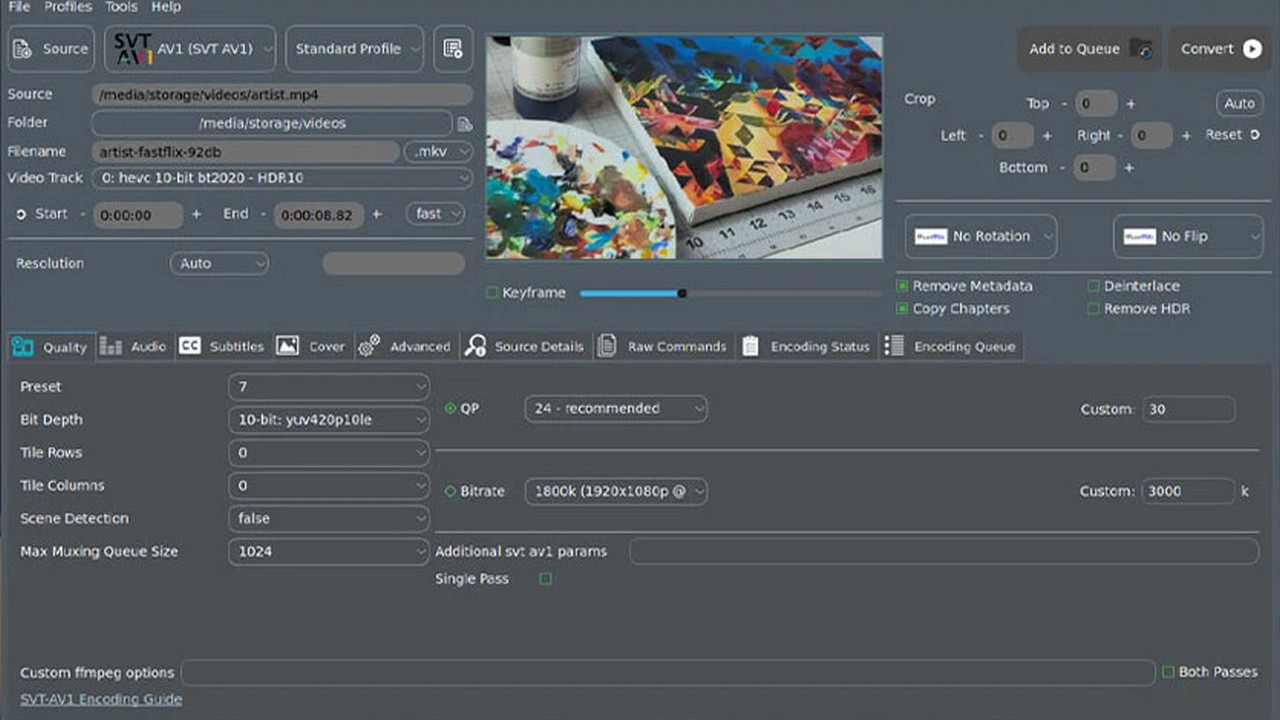
Task: Toggle the Deinterlace checkbox
Action: 1094,286
